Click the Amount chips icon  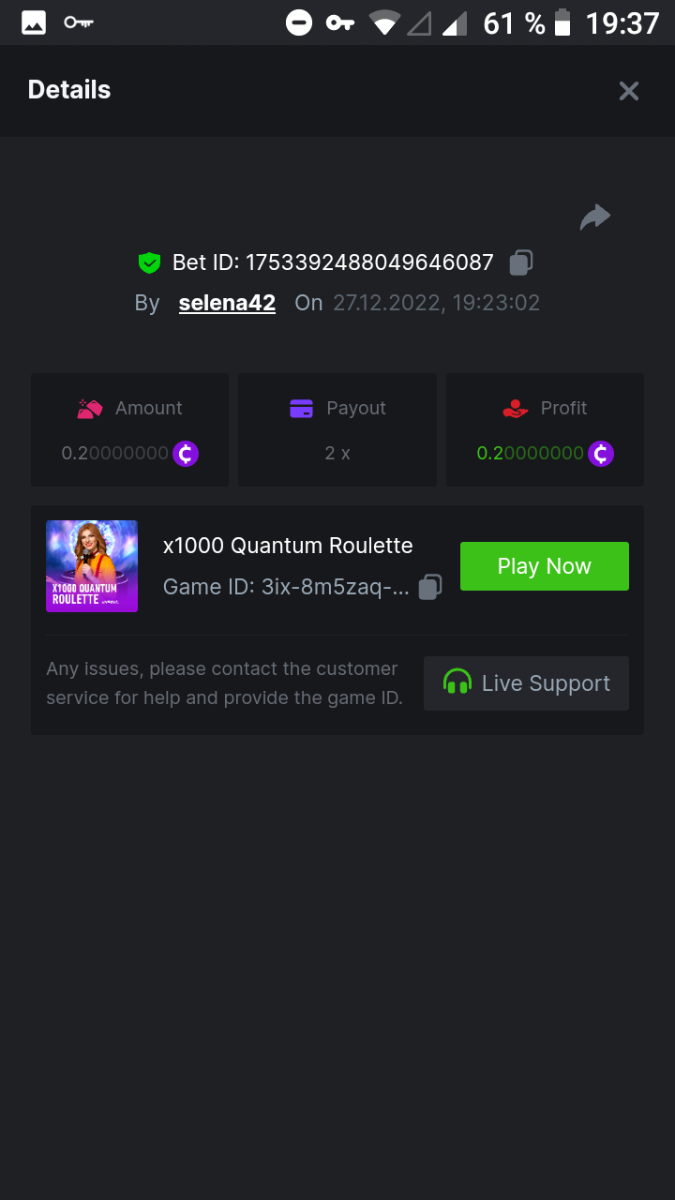91,408
